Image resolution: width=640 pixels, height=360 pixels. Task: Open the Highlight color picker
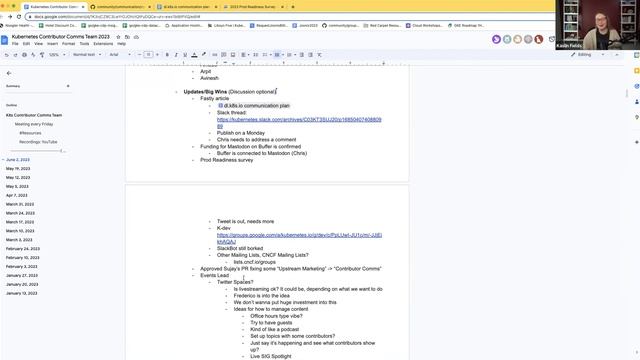tap(203, 55)
